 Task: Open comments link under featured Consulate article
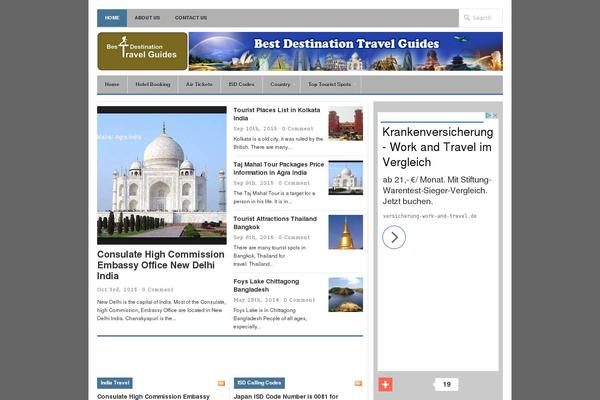click(x=158, y=290)
